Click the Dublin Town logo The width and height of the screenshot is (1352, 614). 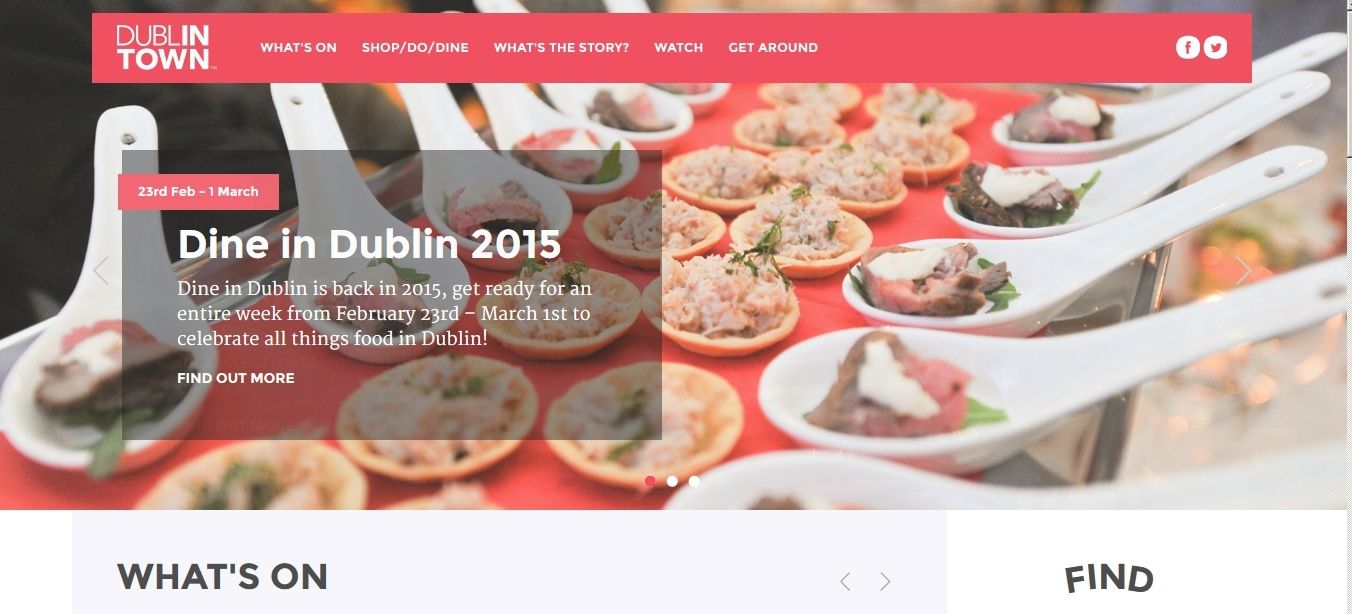pos(163,47)
